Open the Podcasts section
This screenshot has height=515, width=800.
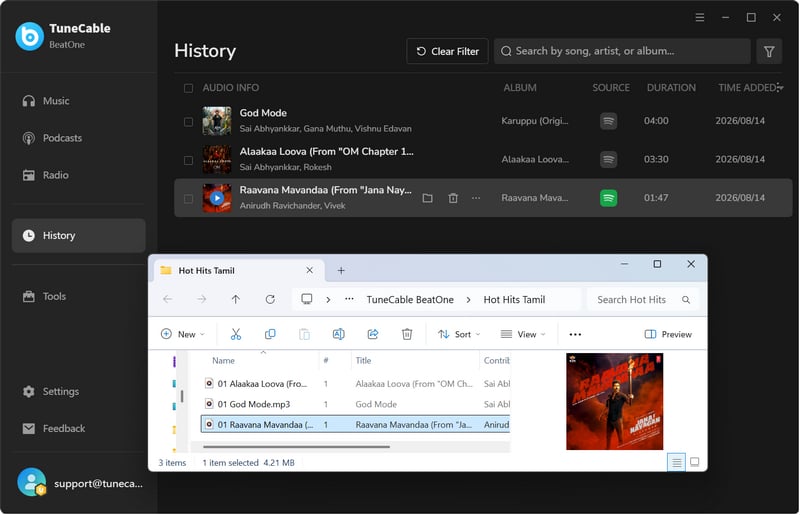(78, 138)
